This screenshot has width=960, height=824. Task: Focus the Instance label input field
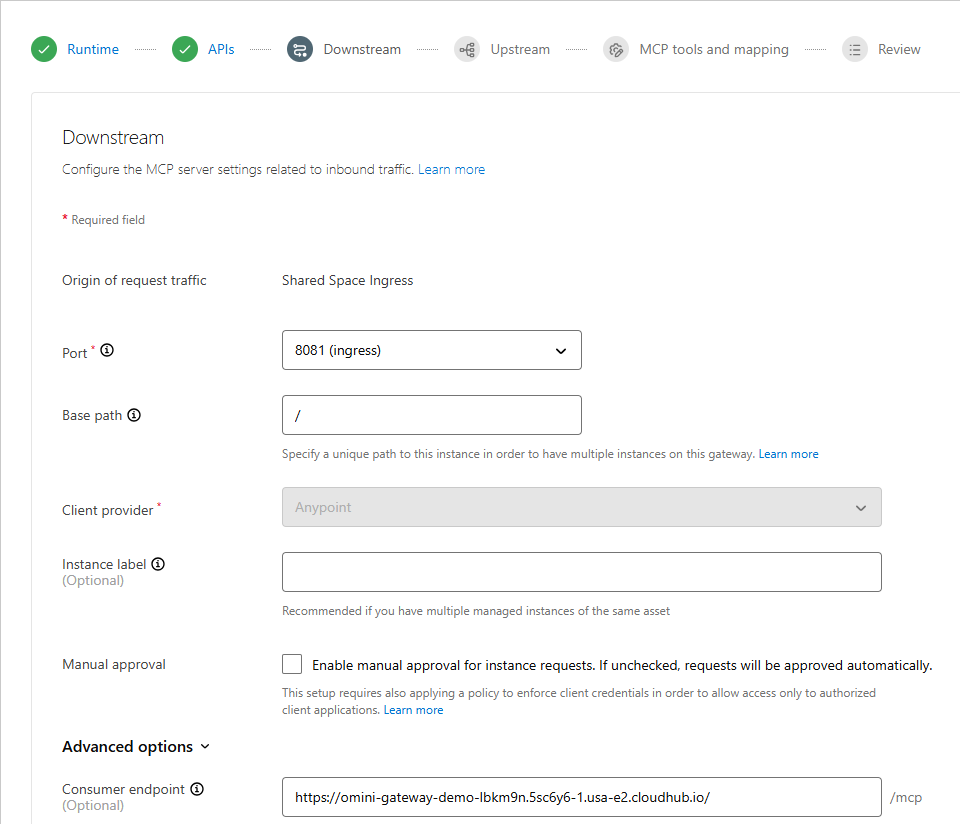tap(582, 572)
